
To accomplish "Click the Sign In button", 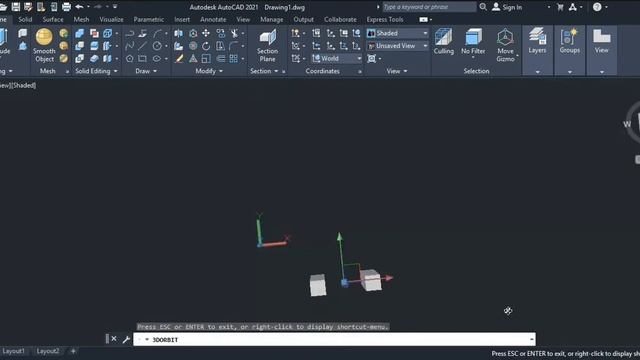I will click(507, 7).
